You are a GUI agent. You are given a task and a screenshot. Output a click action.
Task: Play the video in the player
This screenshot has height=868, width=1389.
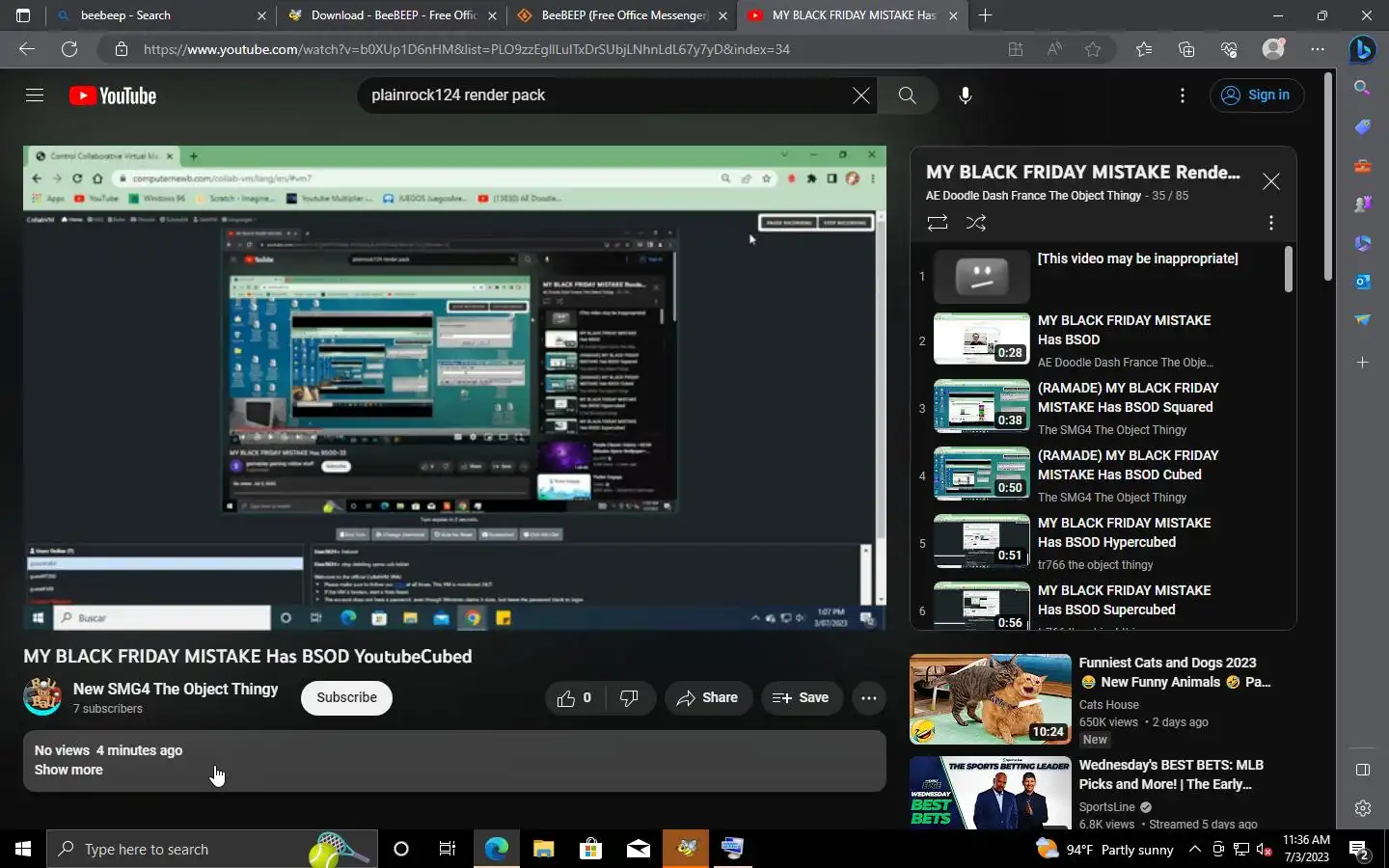(454, 388)
